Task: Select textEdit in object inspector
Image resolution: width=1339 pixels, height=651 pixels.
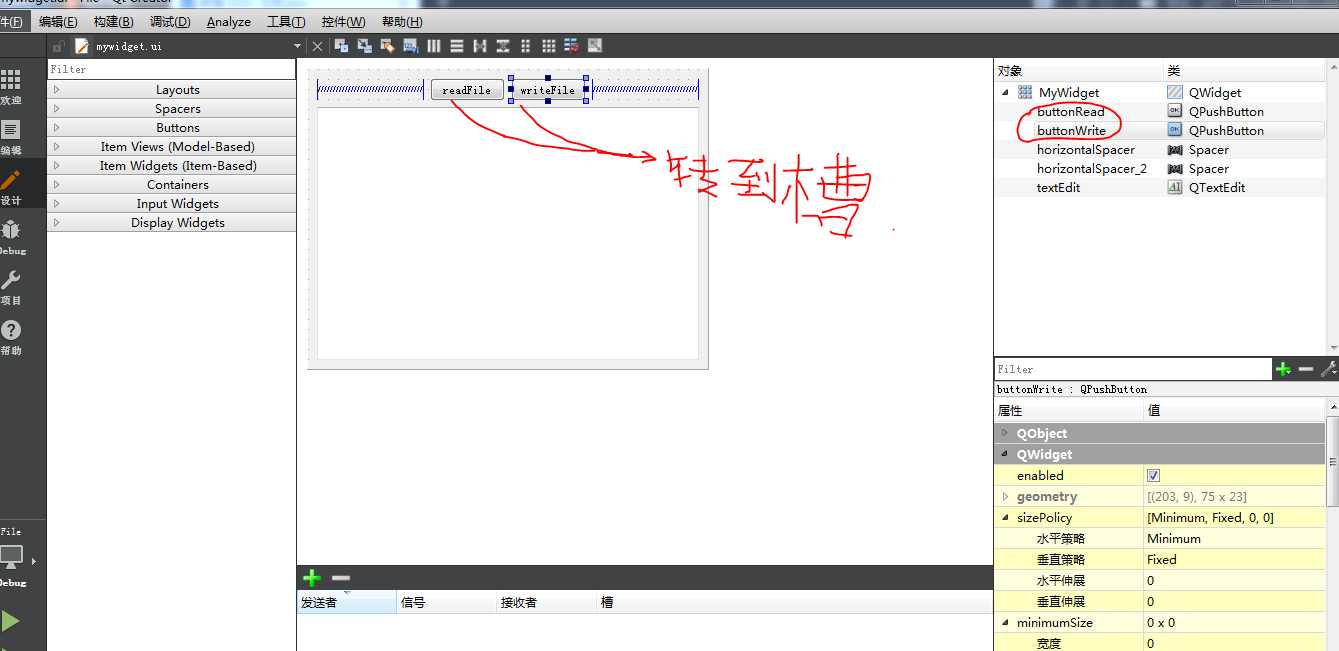Action: [x=1058, y=187]
